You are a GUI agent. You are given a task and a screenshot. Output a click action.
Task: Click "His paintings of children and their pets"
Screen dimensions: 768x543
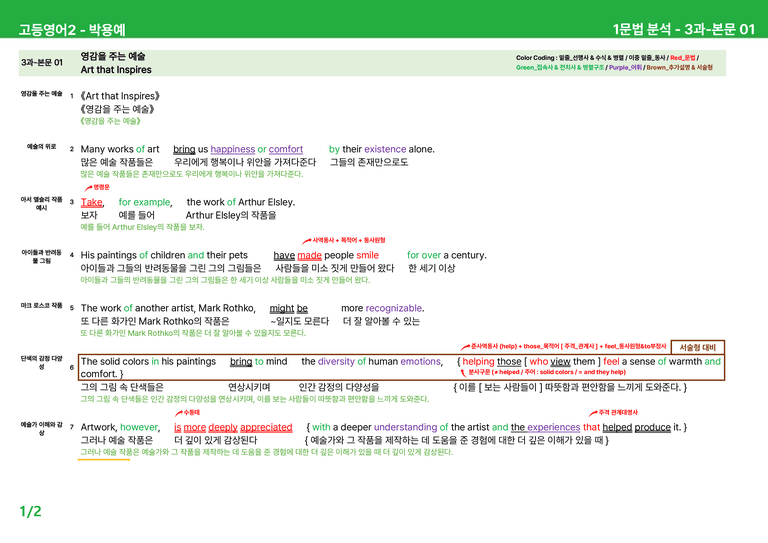tap(164, 255)
